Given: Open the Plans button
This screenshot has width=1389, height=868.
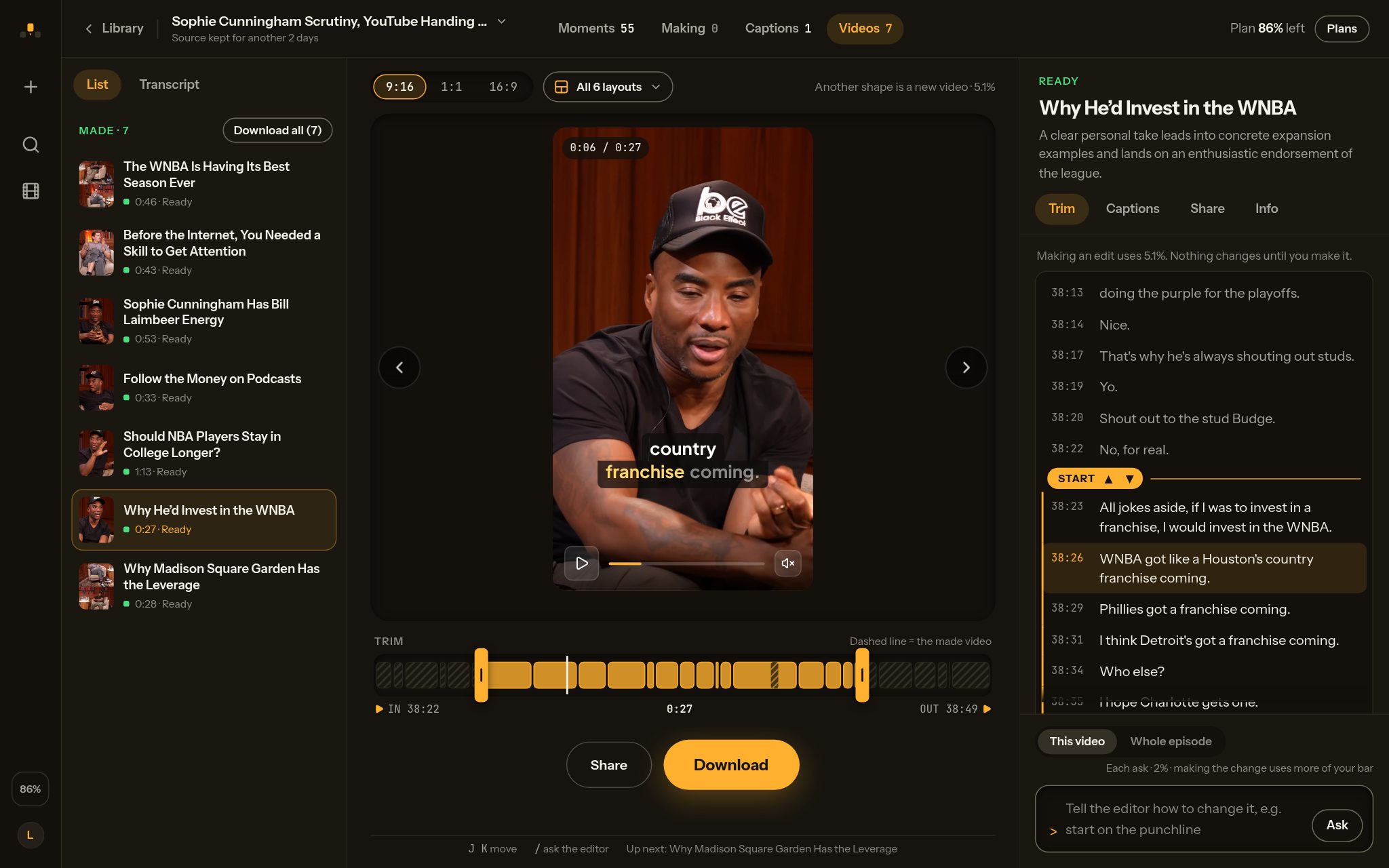Looking at the screenshot, I should coord(1341,28).
